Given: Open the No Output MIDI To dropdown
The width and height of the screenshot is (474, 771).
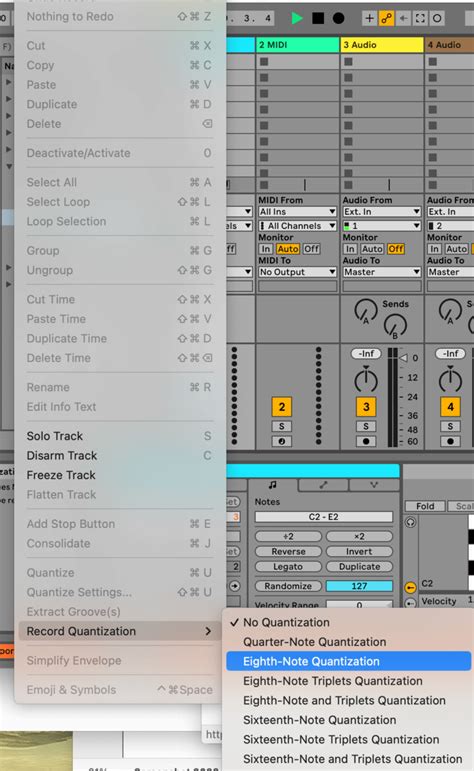Looking at the screenshot, I should pos(297,272).
